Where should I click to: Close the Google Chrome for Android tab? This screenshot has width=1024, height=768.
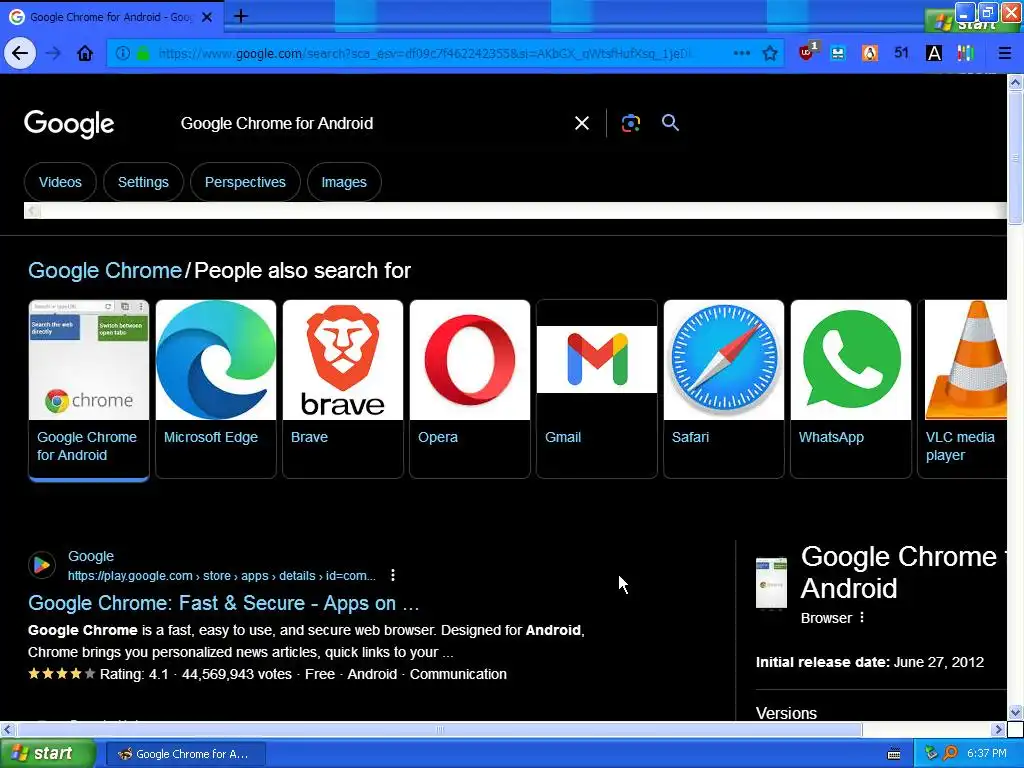[207, 17]
